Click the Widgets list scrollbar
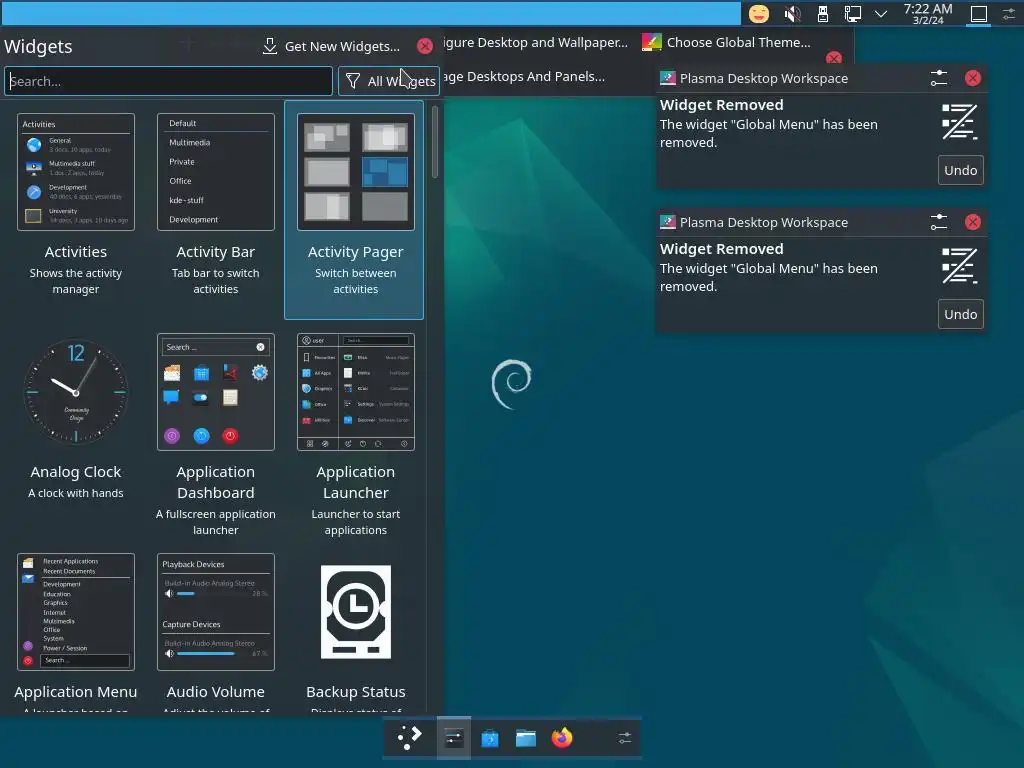Viewport: 1024px width, 768px height. [x=435, y=142]
